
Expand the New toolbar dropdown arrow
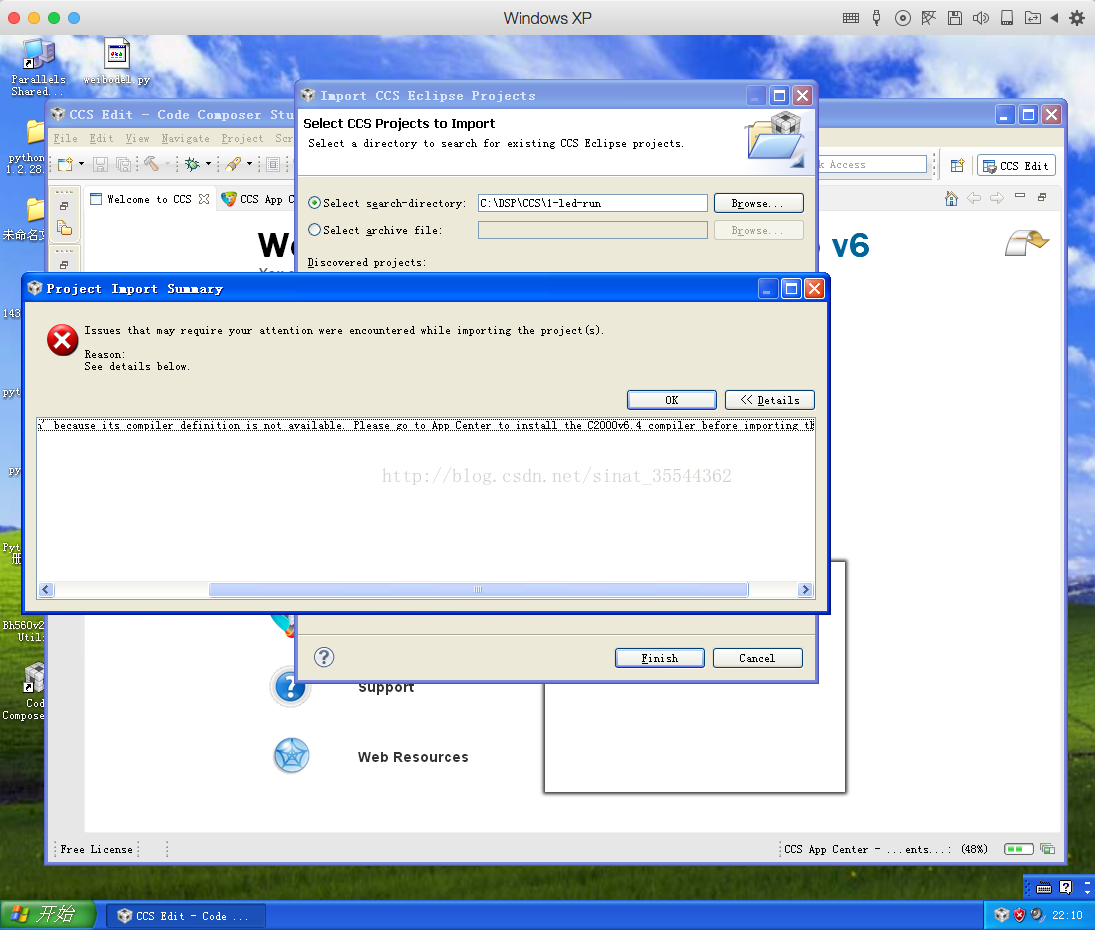click(x=81, y=164)
